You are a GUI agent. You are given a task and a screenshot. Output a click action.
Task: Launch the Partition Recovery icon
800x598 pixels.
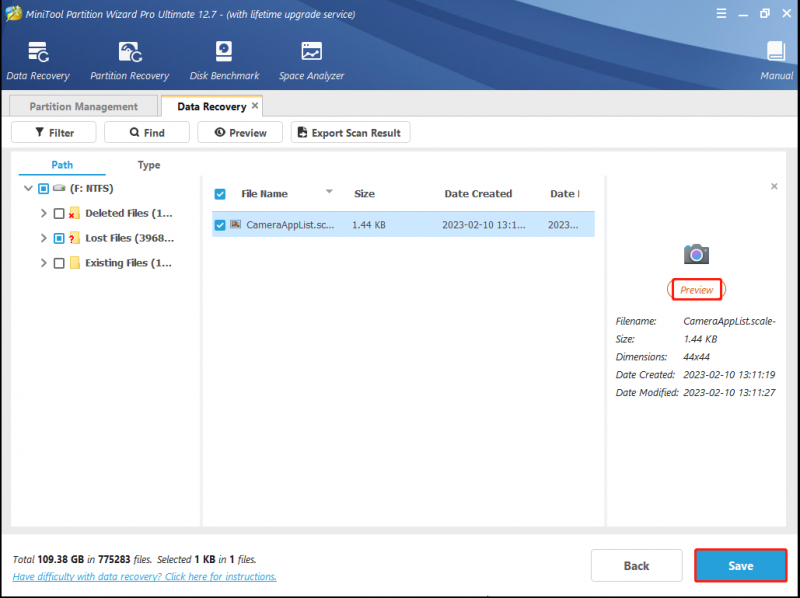coord(130,53)
